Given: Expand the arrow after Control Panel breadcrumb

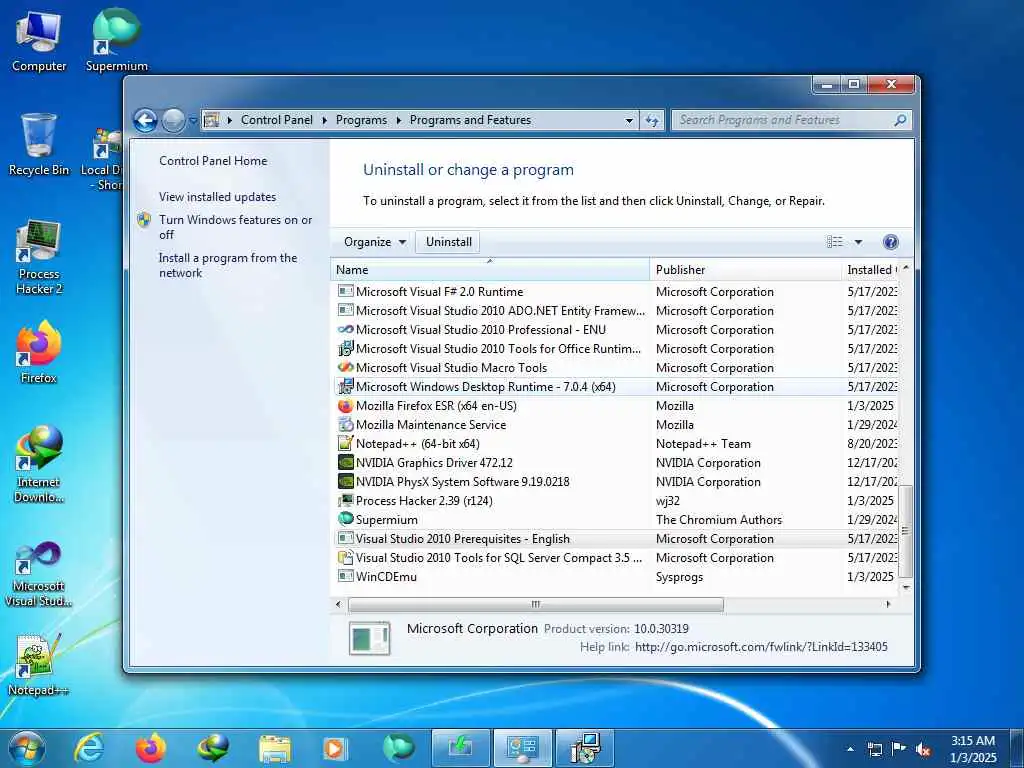Looking at the screenshot, I should (x=325, y=120).
